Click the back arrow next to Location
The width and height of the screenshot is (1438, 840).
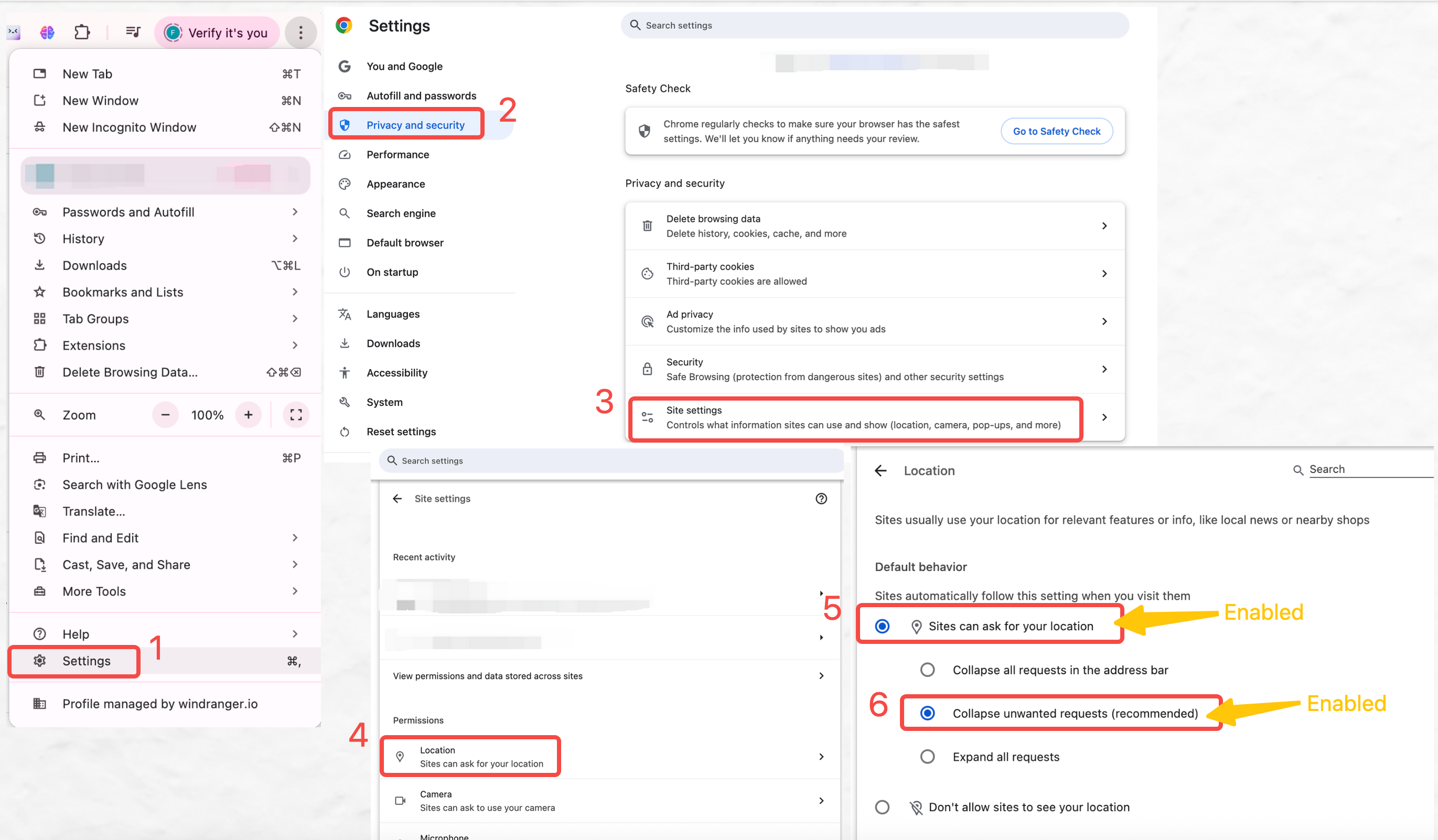(881, 471)
